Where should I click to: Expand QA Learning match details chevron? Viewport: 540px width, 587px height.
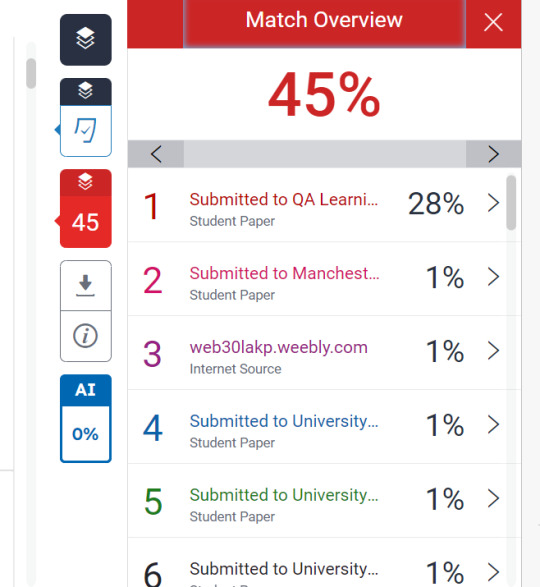(x=493, y=203)
